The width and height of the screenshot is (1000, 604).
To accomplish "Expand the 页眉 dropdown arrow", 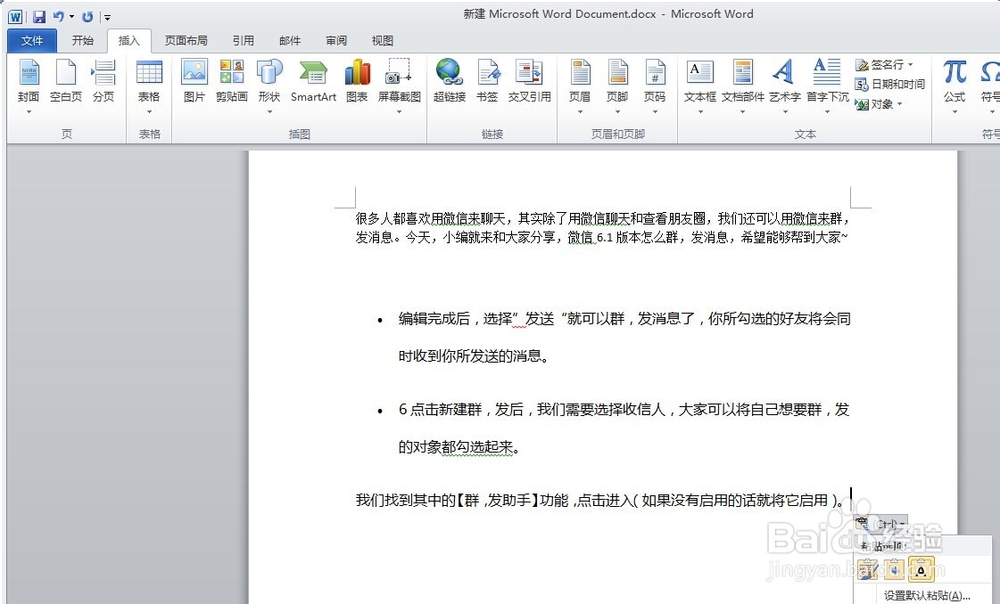I will point(580,112).
